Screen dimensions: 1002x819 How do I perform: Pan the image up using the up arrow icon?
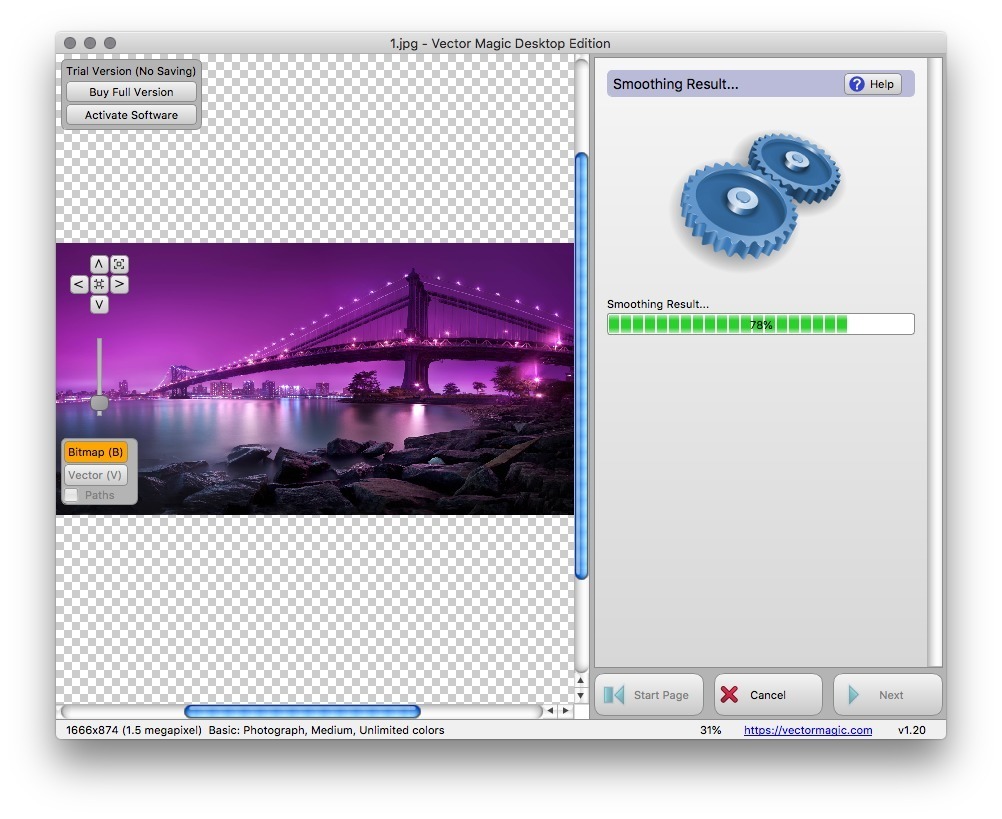coord(99,264)
